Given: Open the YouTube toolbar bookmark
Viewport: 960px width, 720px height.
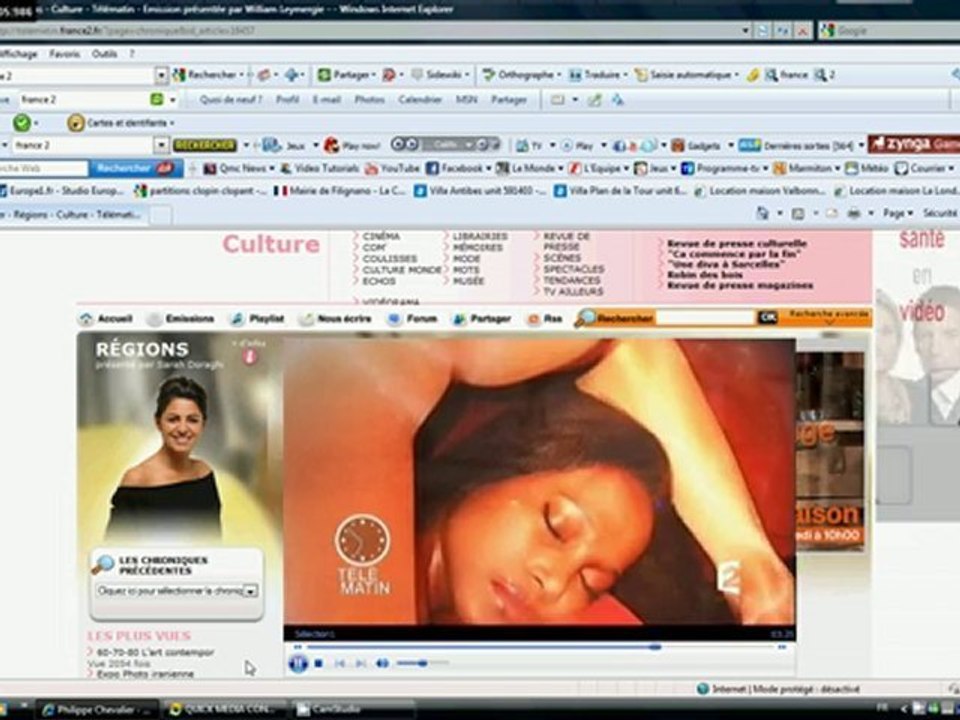Looking at the screenshot, I should (392, 168).
